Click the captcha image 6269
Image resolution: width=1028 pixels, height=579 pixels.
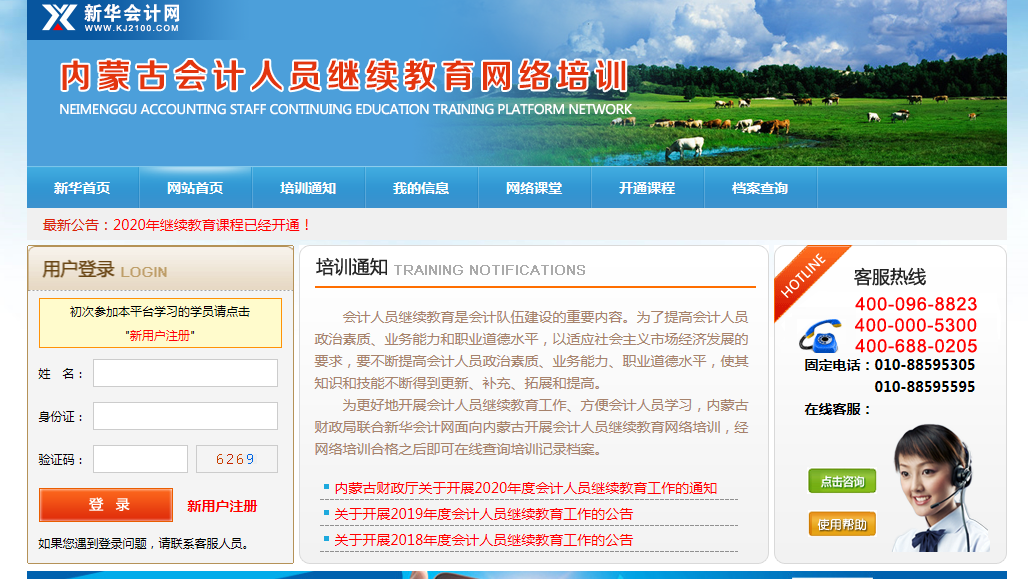(x=236, y=459)
